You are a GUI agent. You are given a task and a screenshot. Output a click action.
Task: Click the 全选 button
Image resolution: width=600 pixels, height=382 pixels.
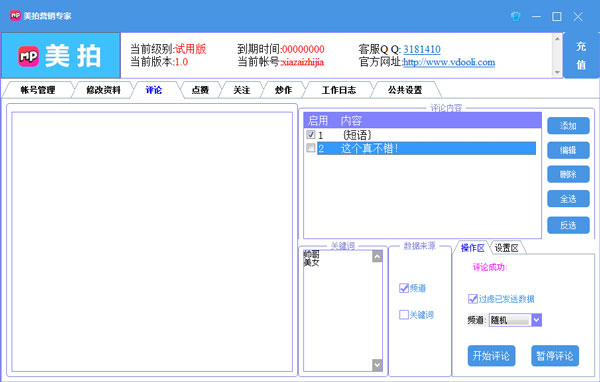(568, 199)
